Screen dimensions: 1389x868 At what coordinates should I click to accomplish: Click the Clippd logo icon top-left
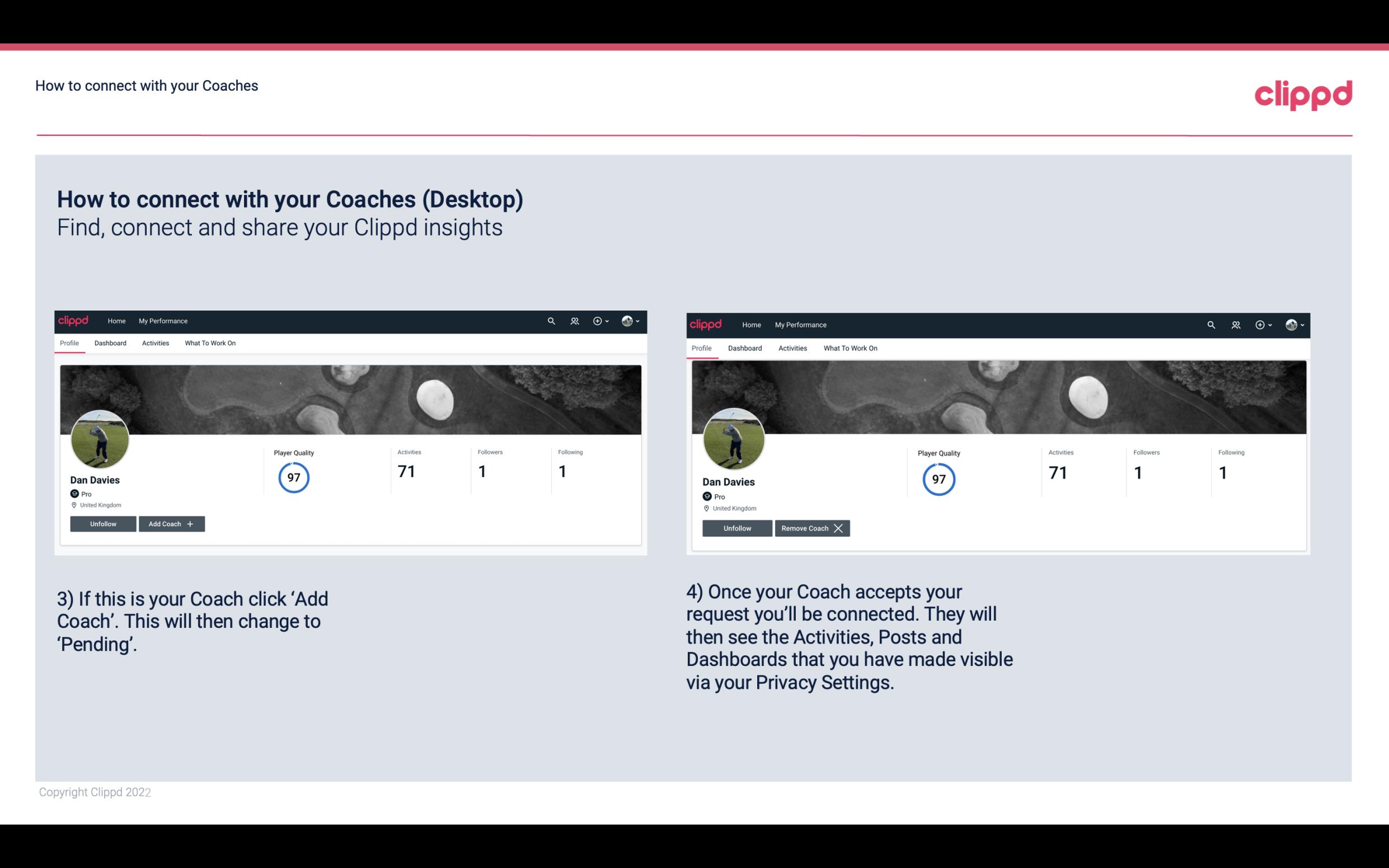[x=74, y=320]
